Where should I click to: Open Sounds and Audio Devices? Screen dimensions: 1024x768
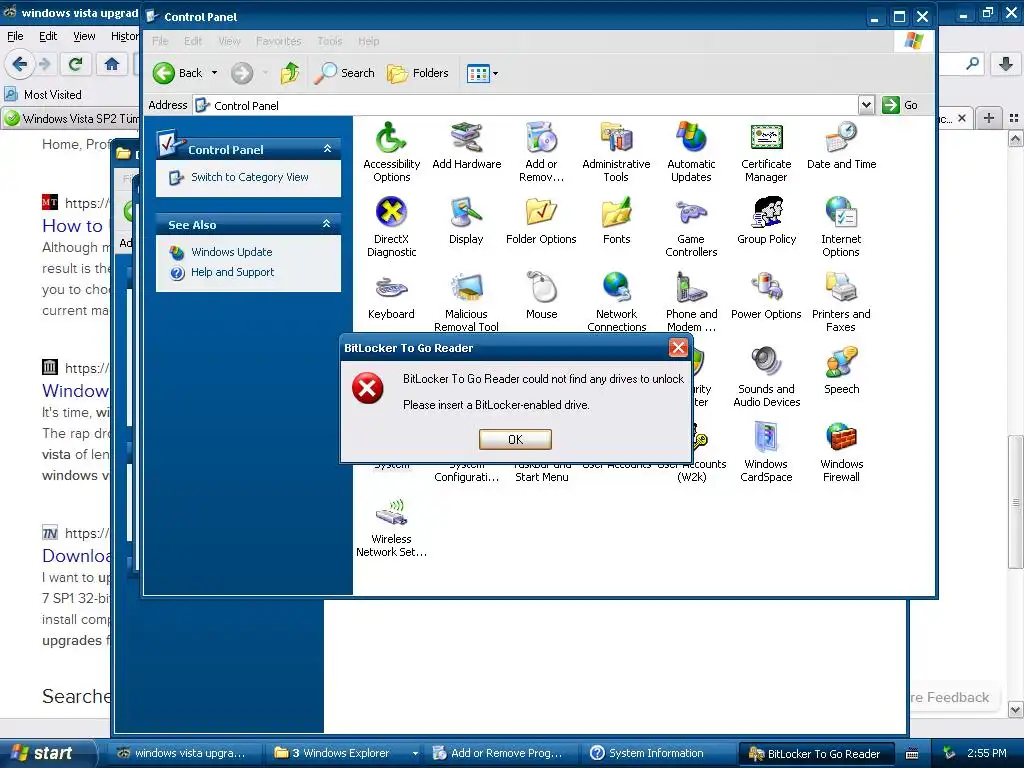click(766, 377)
